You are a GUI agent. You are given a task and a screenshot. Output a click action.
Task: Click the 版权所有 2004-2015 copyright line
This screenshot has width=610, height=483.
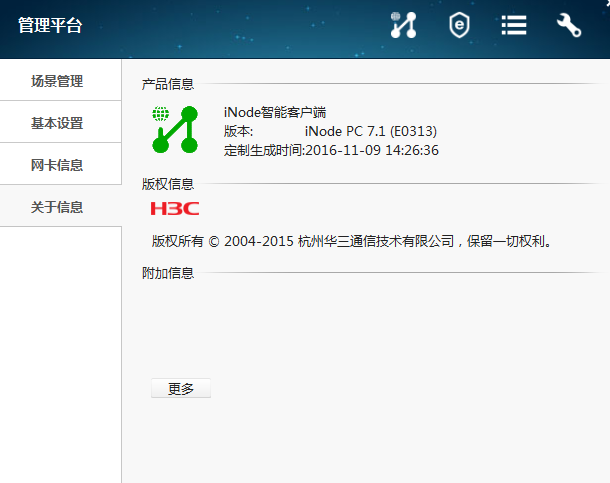pyautogui.click(x=351, y=242)
